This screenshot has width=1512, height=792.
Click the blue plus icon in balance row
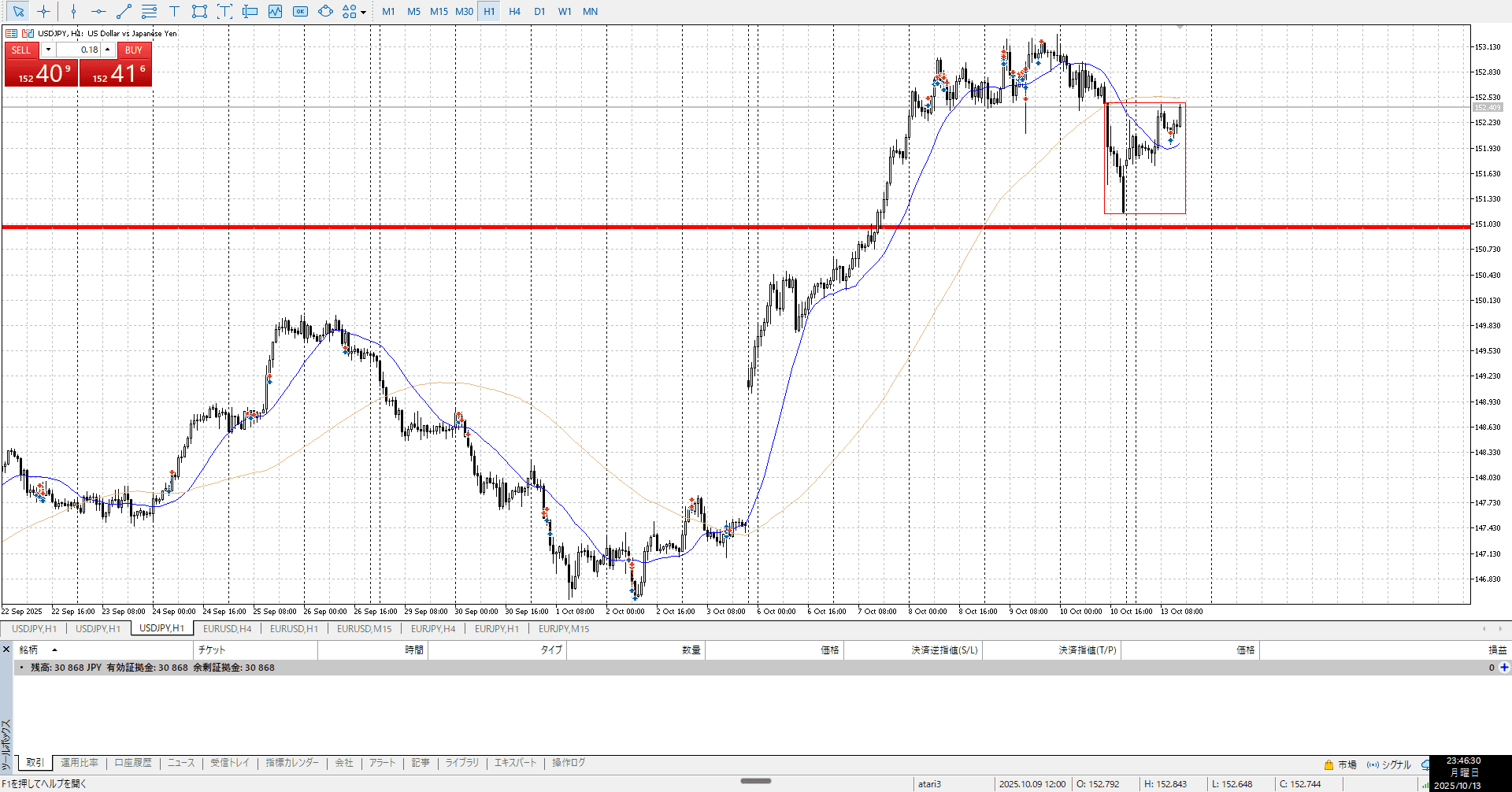tap(1504, 668)
